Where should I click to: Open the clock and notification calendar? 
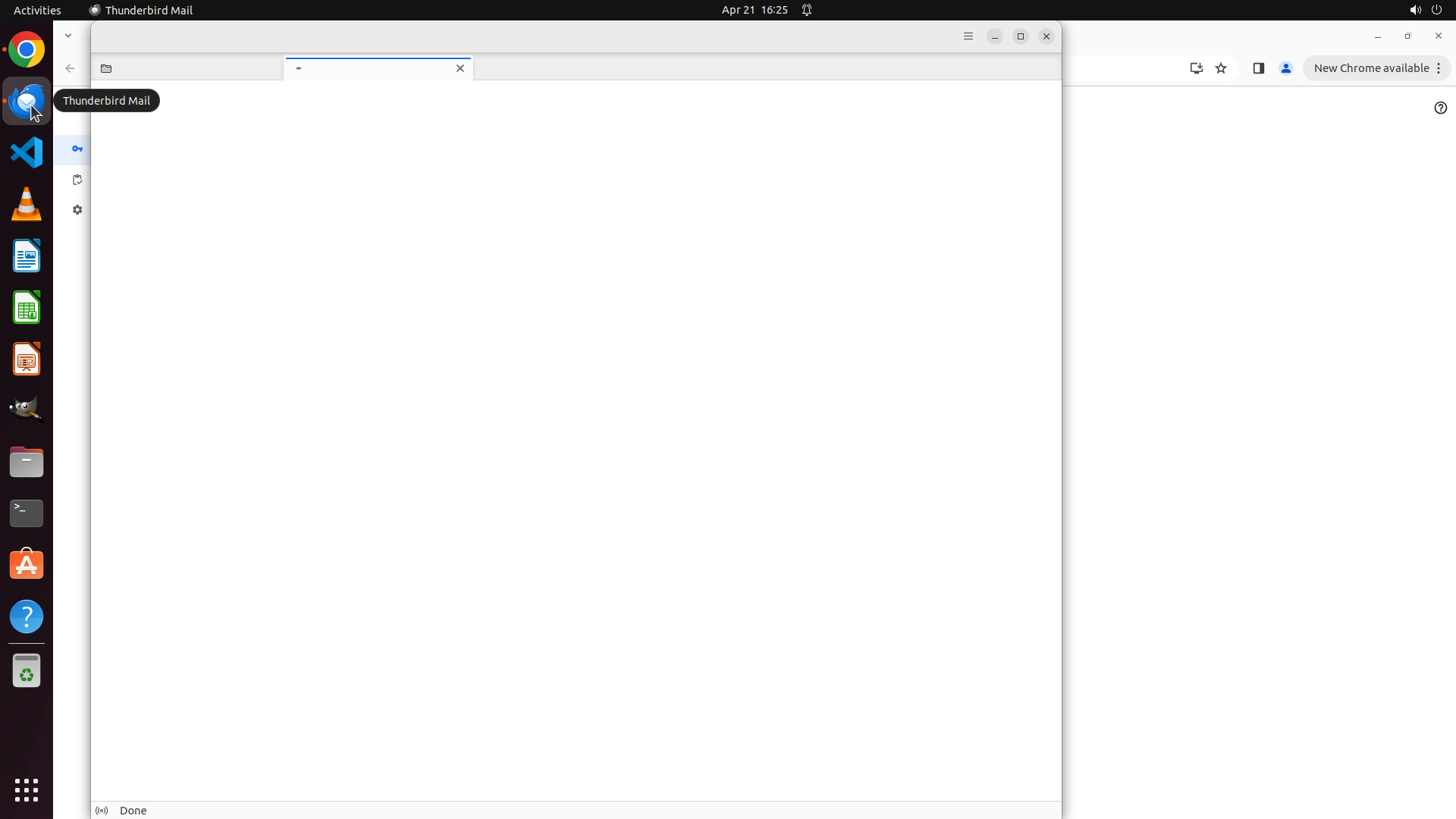coord(755,10)
